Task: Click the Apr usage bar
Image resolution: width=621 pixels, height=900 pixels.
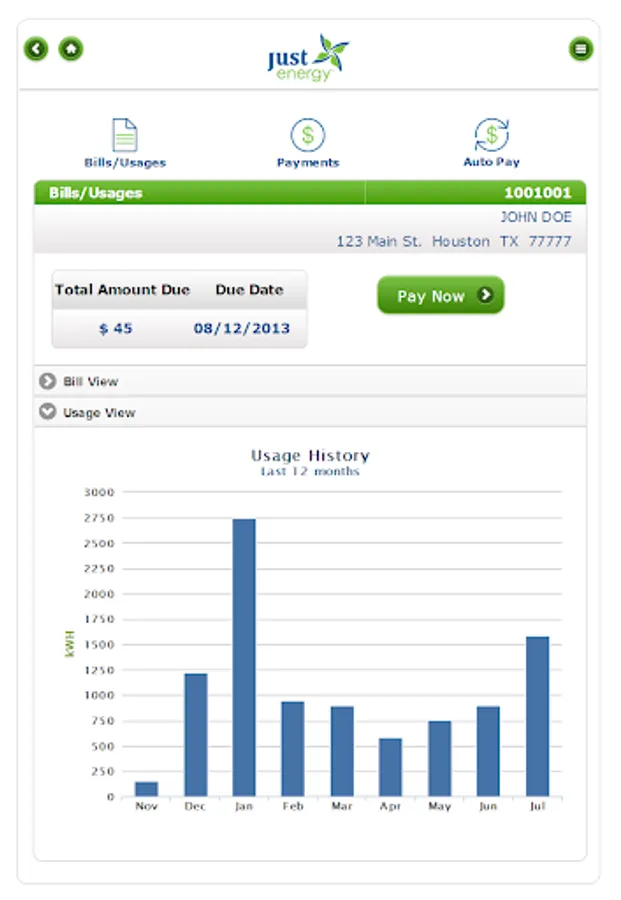Action: click(390, 768)
